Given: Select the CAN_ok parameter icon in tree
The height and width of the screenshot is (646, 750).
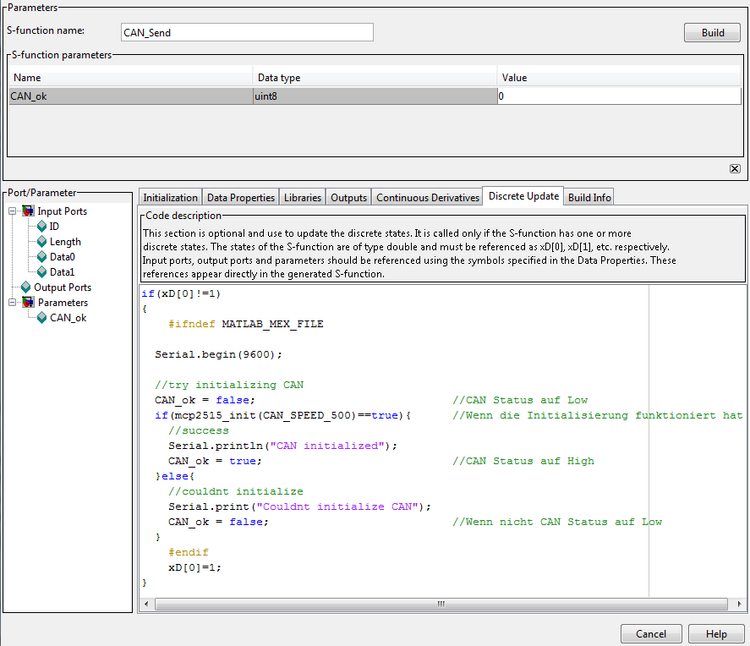Looking at the screenshot, I should click(42, 318).
